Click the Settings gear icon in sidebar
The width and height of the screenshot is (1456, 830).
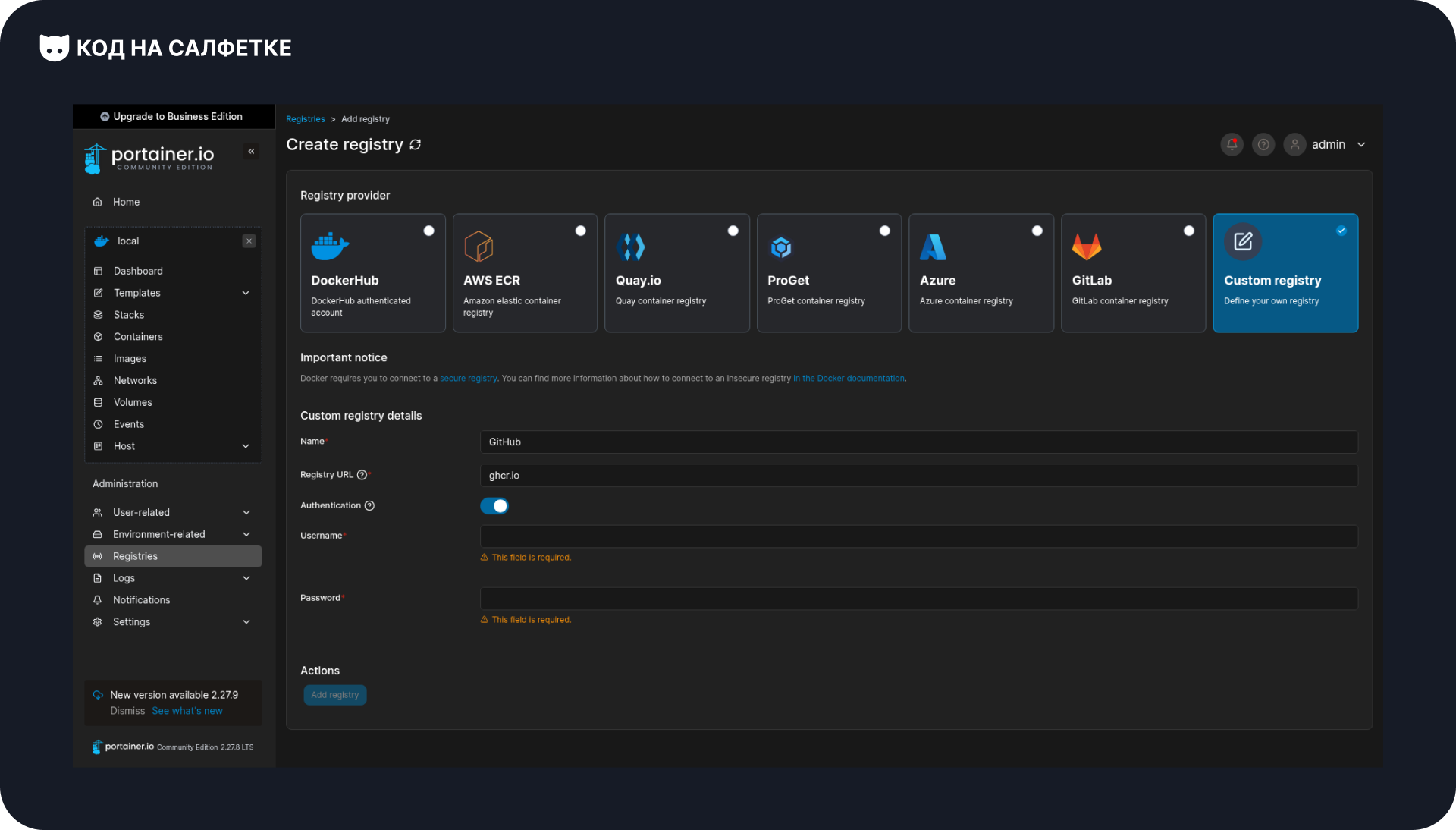pyautogui.click(x=97, y=622)
